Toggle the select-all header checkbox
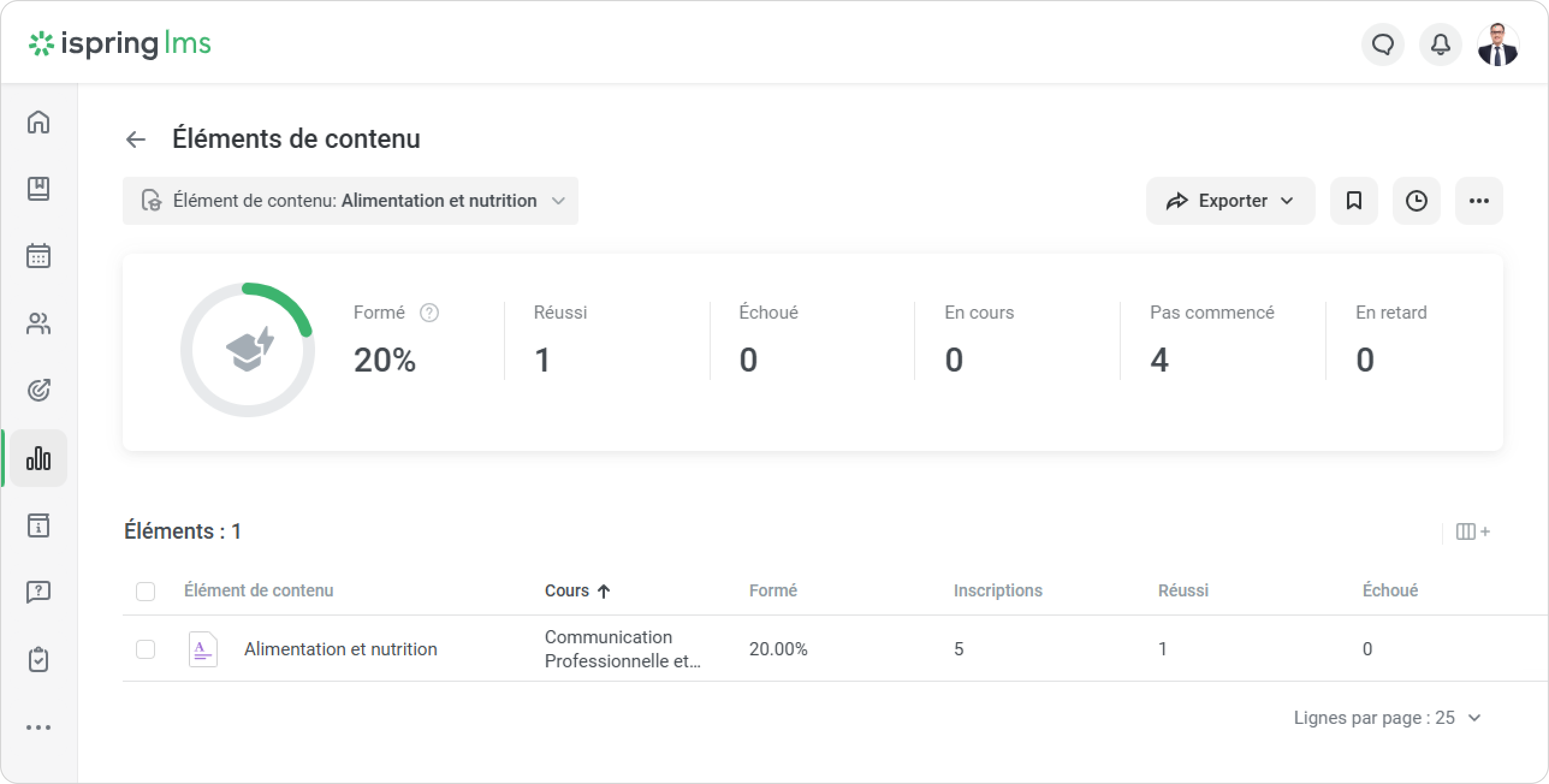The image size is (1549, 784). point(146,591)
